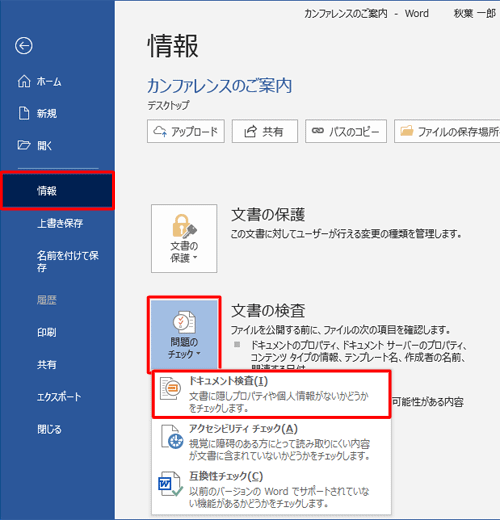Click the padlock and key icon
Image resolution: width=500 pixels, height=520 pixels.
point(184,226)
